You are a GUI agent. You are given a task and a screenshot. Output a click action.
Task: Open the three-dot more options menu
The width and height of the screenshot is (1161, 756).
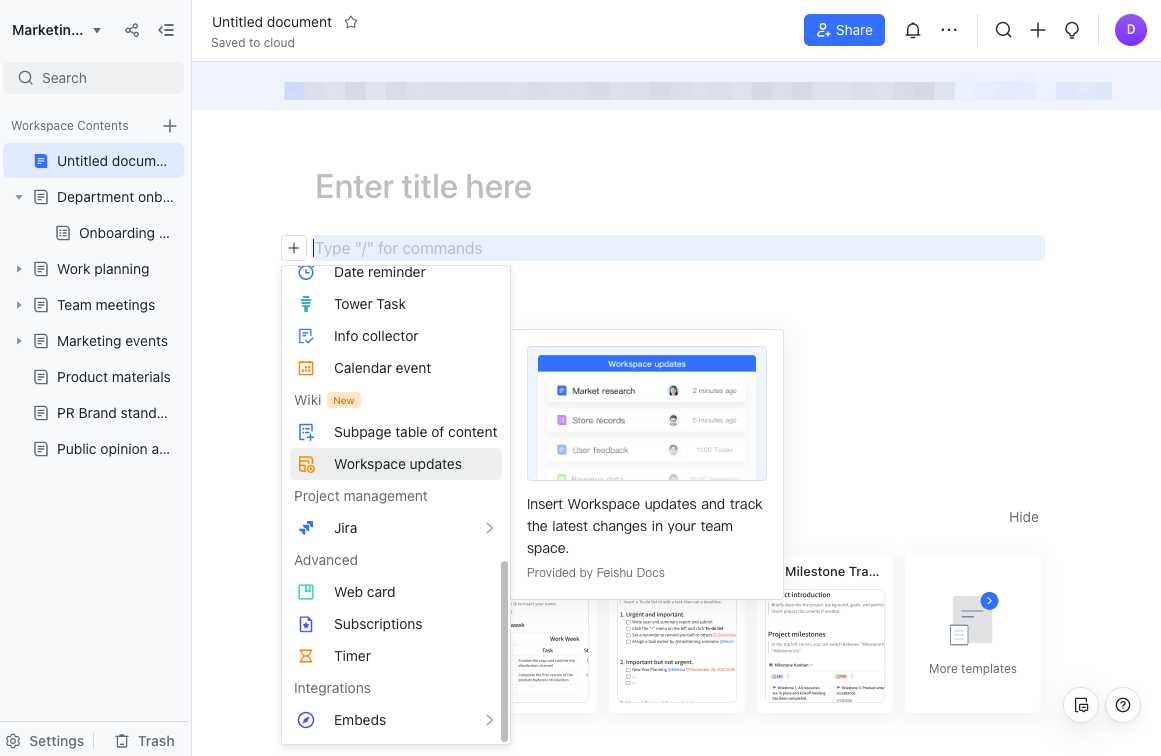pos(948,29)
